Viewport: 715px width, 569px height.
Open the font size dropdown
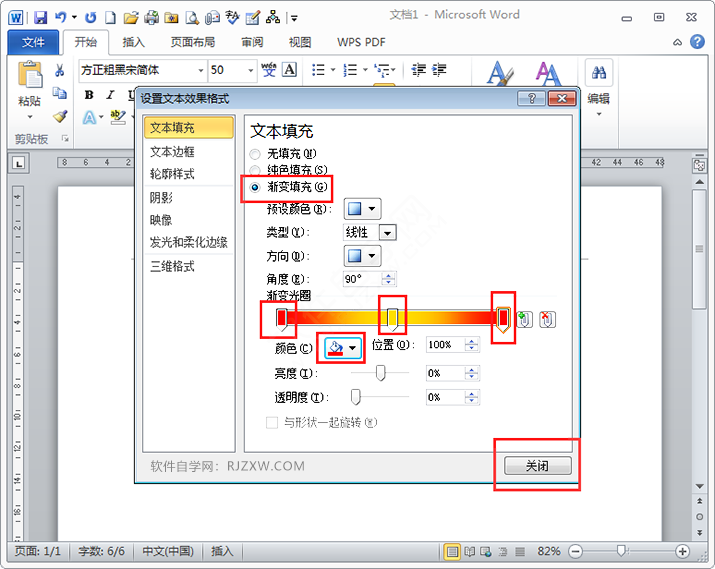(x=250, y=70)
